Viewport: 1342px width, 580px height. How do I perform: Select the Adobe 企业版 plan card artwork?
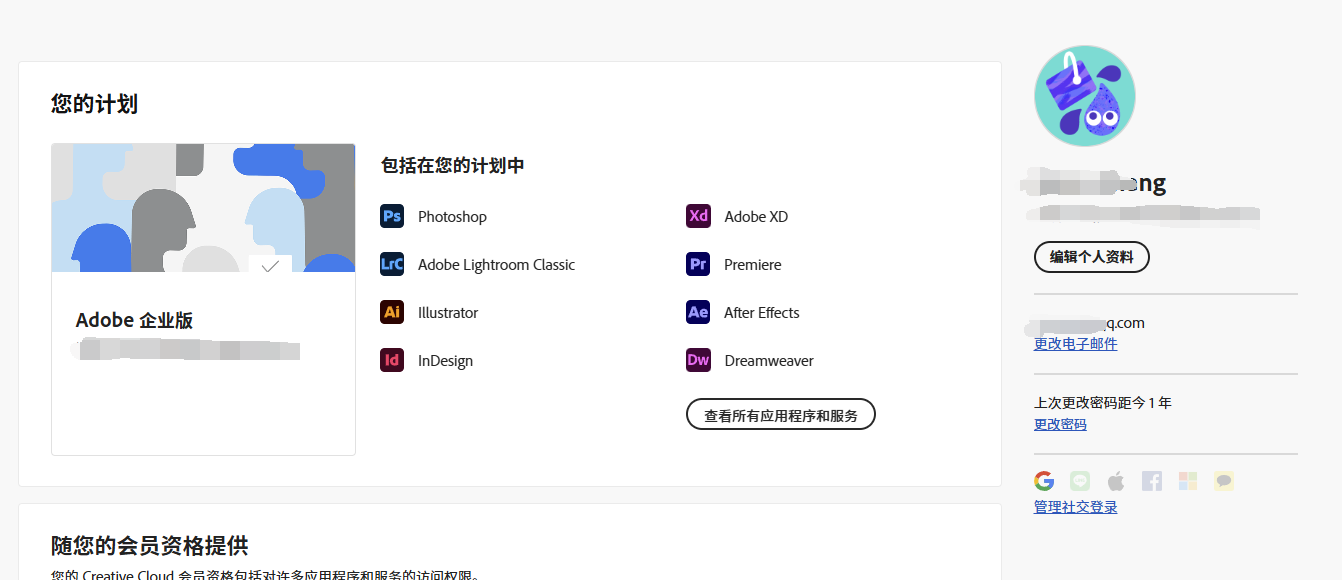[x=203, y=208]
